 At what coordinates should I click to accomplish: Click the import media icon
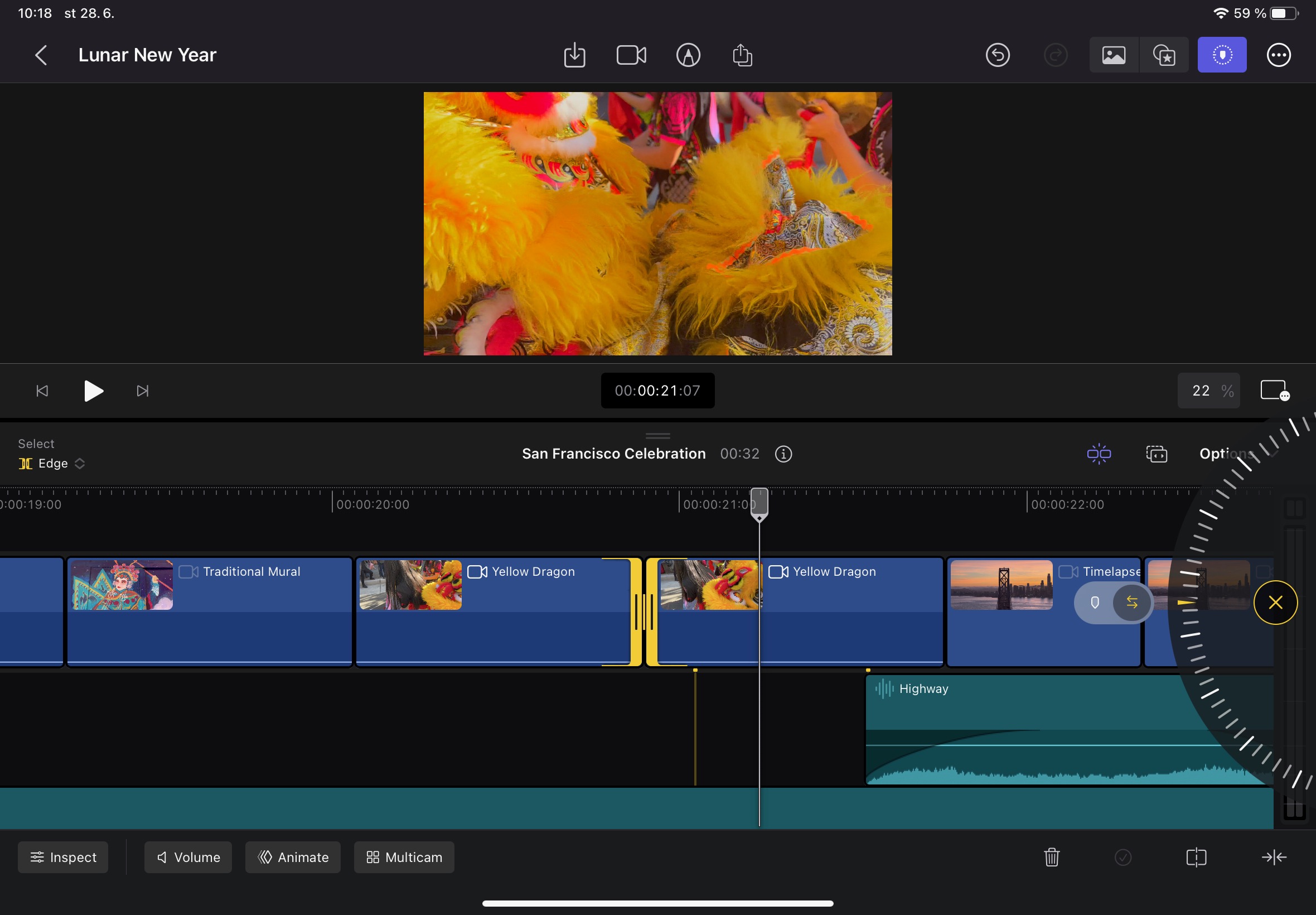(574, 55)
